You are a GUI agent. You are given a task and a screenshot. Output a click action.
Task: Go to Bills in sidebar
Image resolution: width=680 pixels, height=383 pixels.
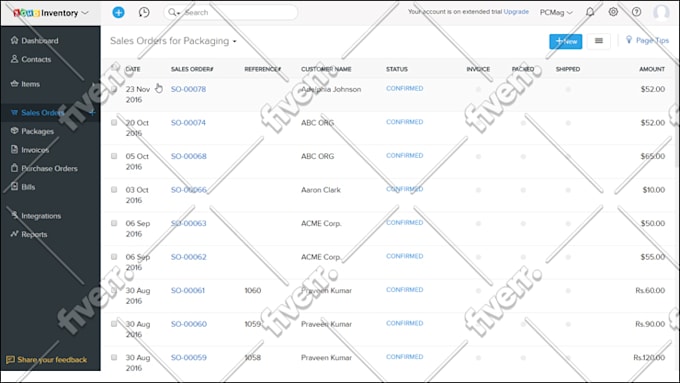click(28, 187)
